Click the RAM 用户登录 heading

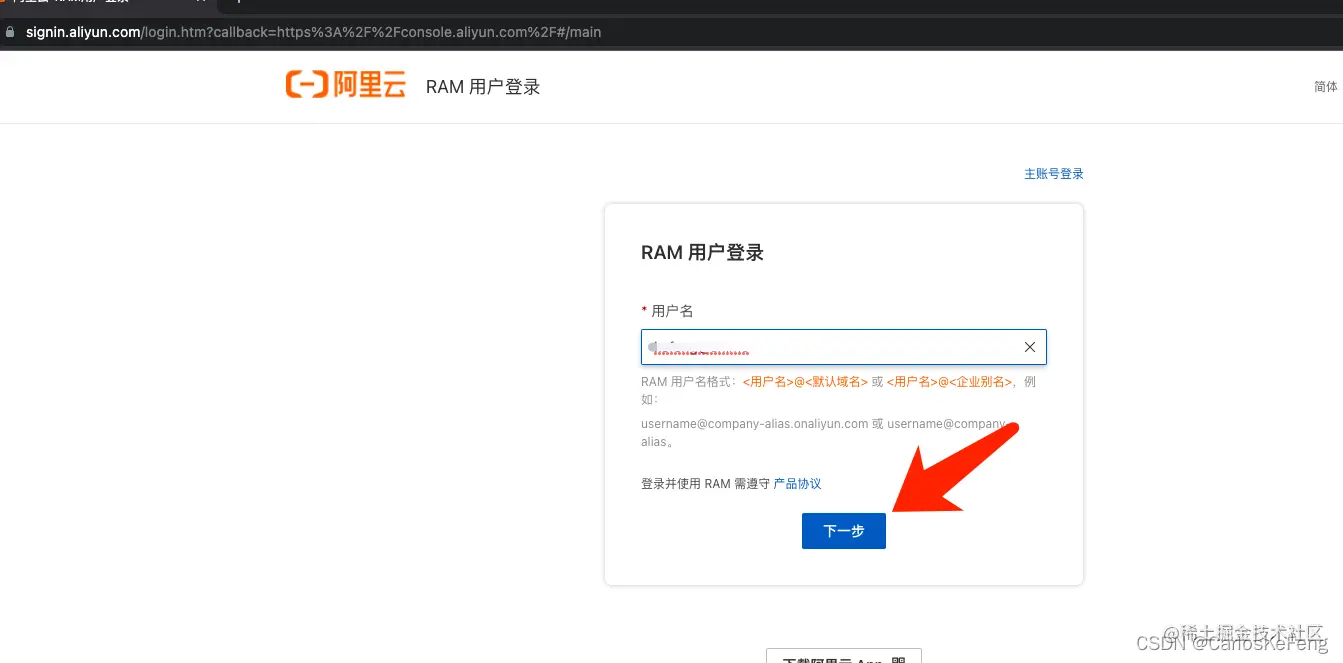703,252
